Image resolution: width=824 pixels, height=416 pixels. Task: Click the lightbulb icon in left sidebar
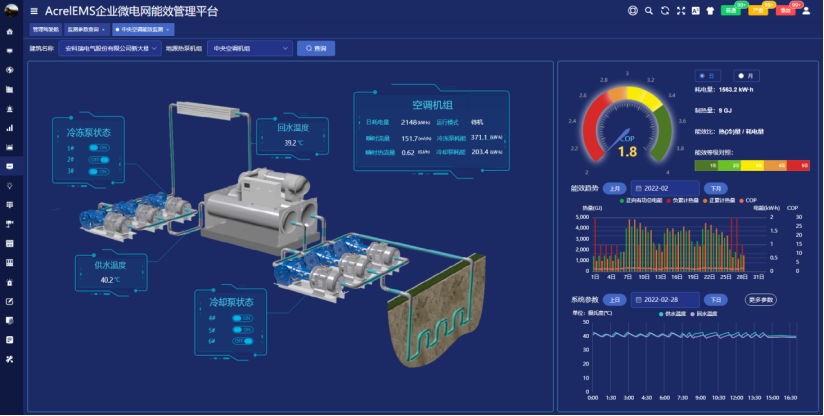(10, 185)
